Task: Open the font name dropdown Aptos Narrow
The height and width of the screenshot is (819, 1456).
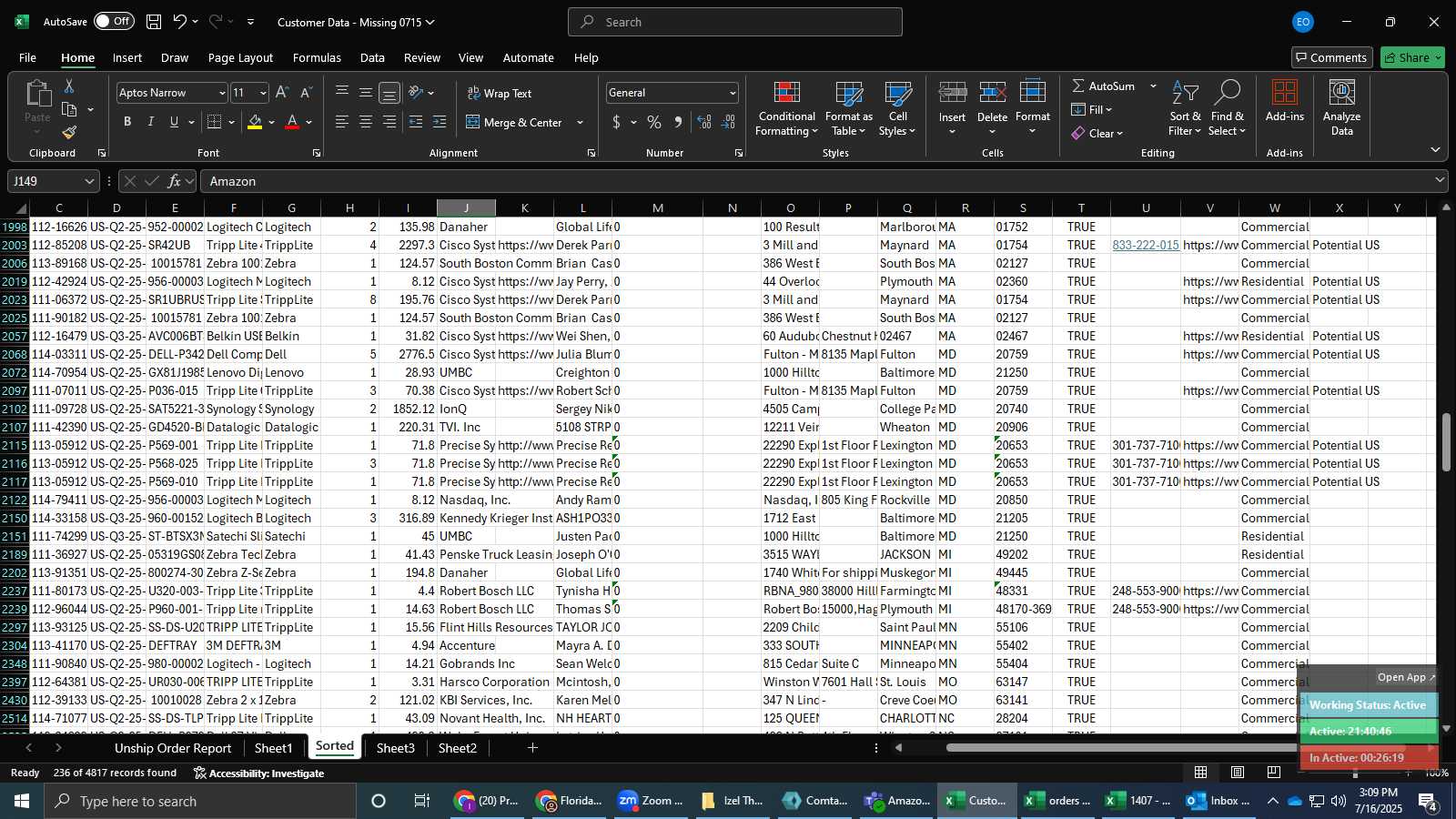Action: [221, 93]
